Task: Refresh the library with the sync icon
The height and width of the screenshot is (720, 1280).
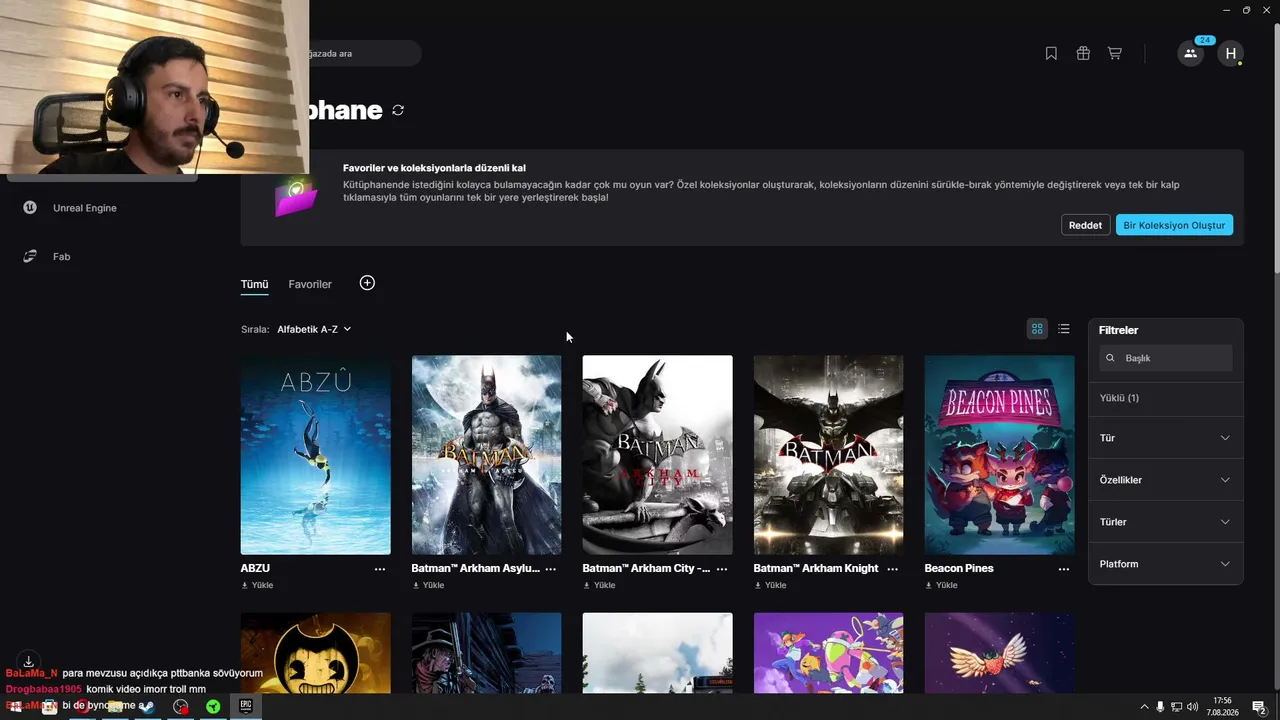Action: (x=398, y=110)
